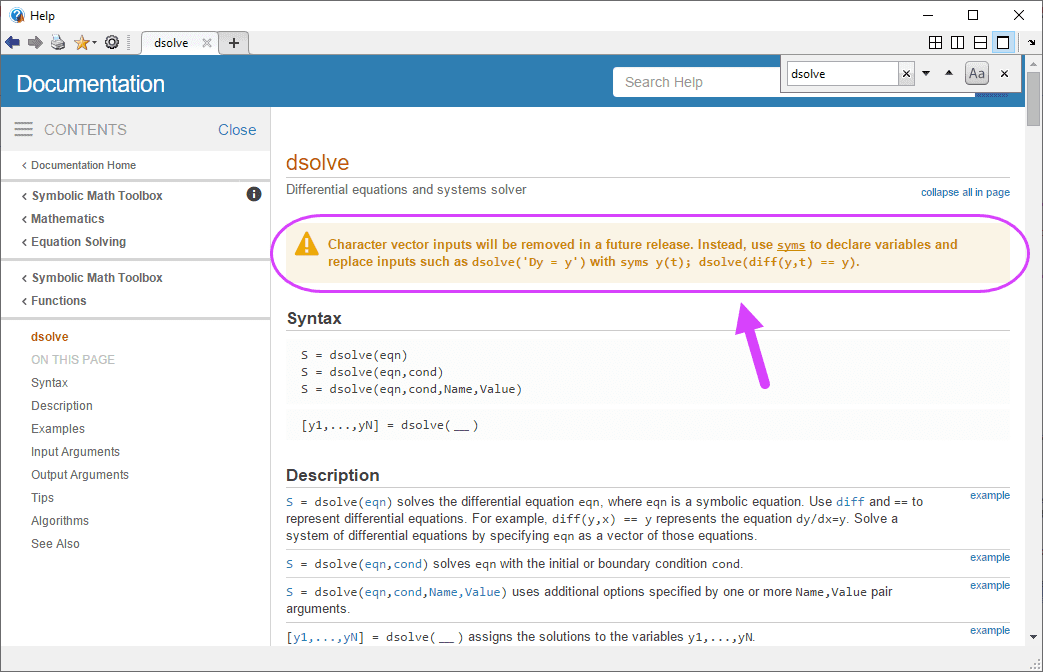This screenshot has width=1043, height=672.
Task: Print page using the printer icon
Action: [x=58, y=43]
